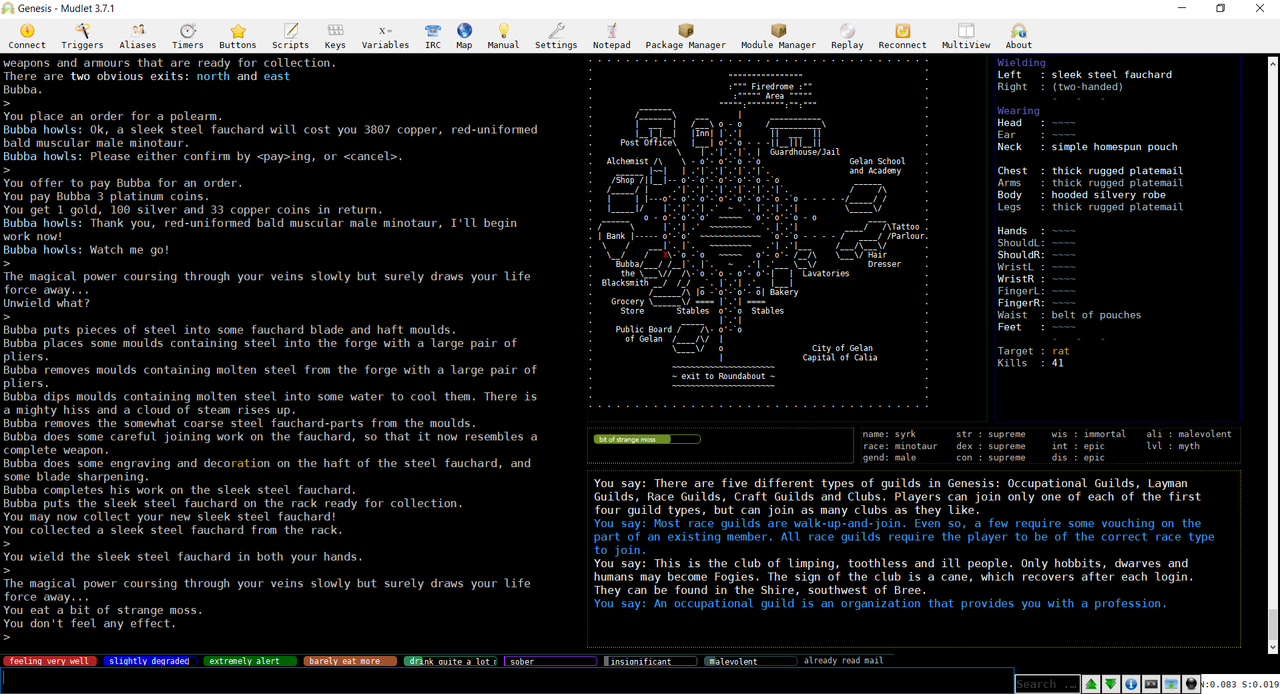The image size is (1280, 694).
Task: Click the Kills count '41'
Action: 1057,363
